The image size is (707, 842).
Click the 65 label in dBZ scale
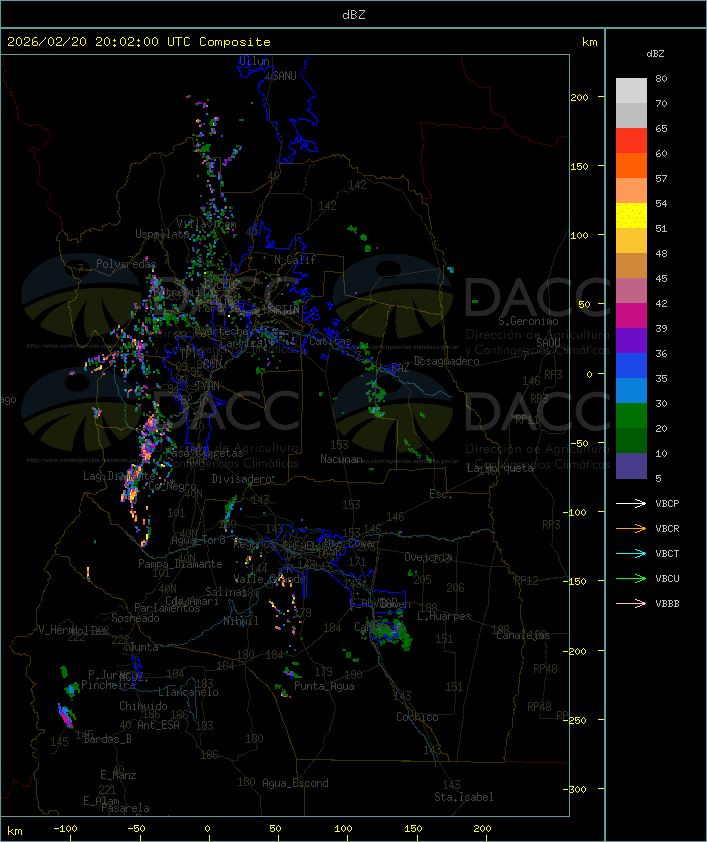click(661, 129)
